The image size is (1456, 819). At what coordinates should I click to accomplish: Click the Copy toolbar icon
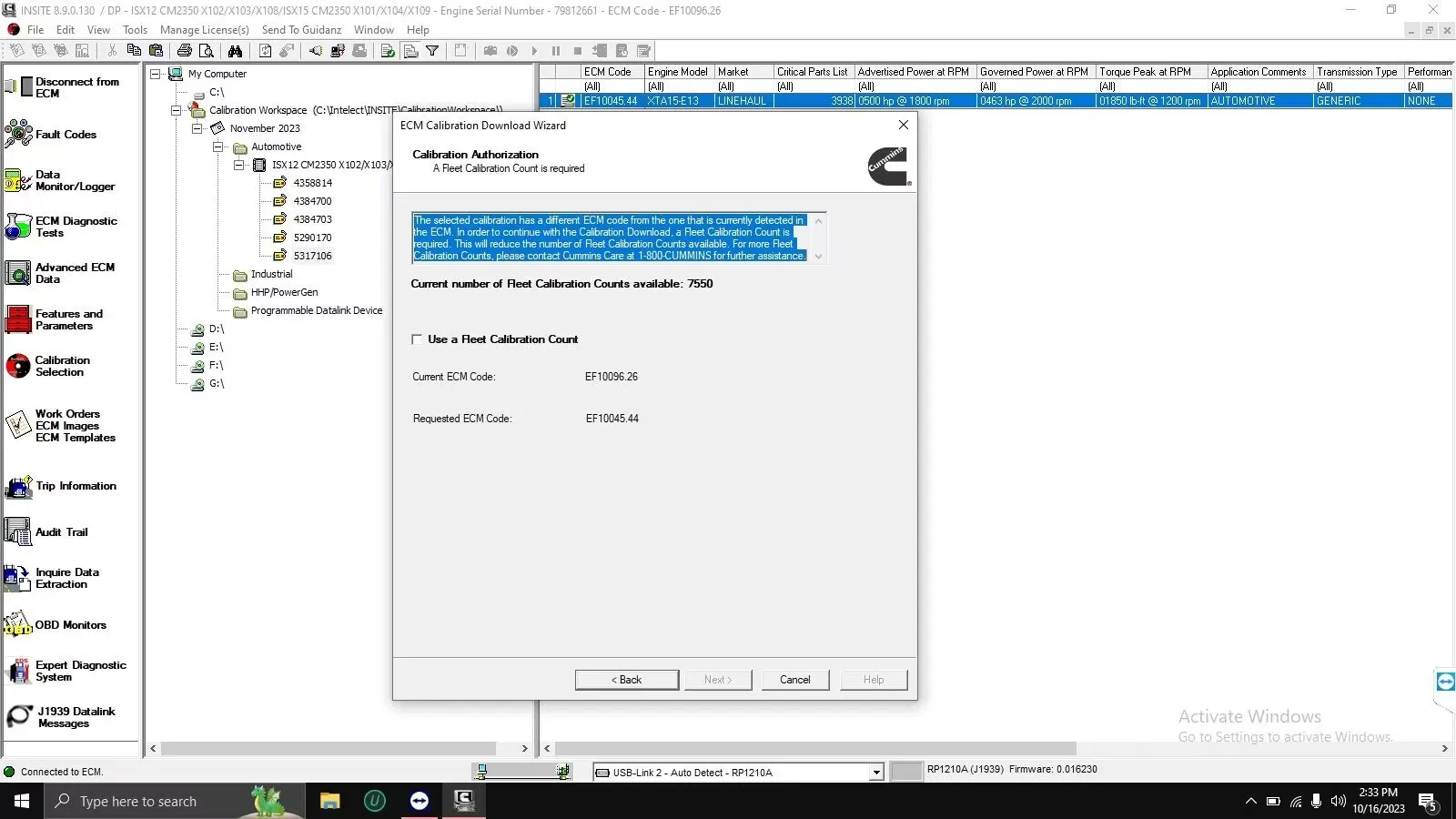[134, 51]
